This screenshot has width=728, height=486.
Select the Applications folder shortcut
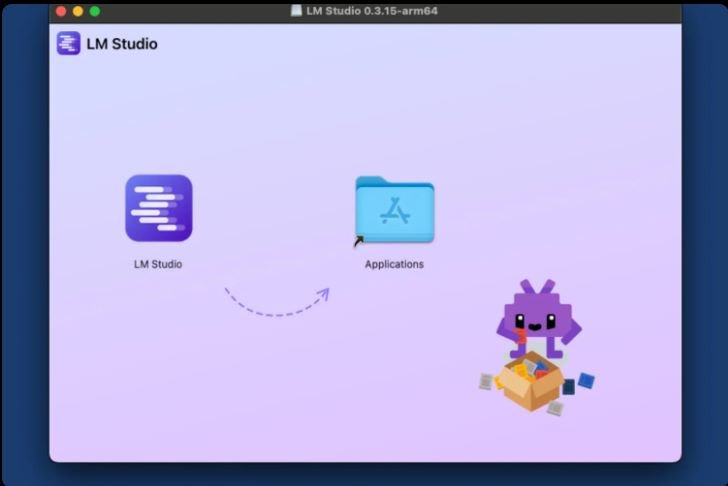click(x=395, y=210)
